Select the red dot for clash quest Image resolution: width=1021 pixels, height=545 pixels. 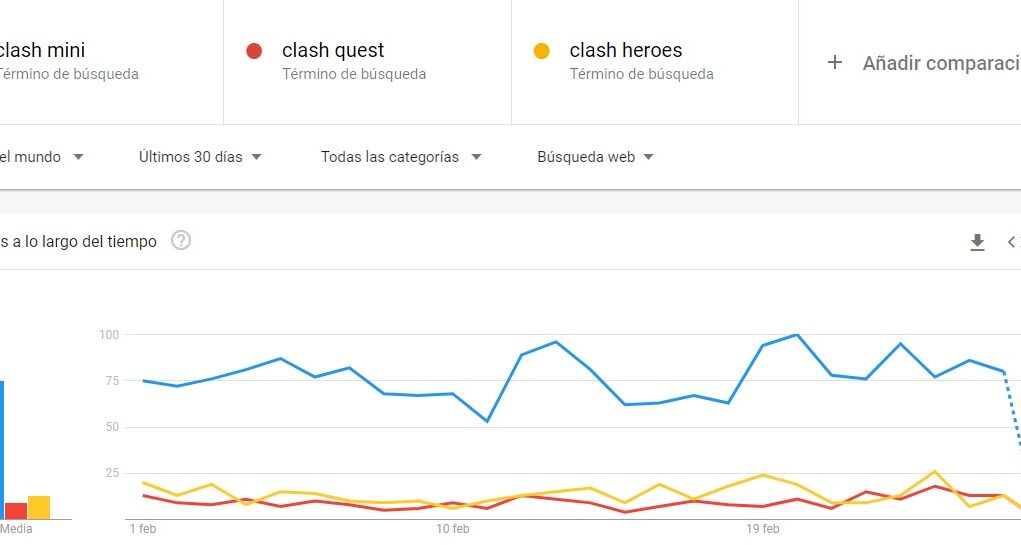click(x=254, y=51)
